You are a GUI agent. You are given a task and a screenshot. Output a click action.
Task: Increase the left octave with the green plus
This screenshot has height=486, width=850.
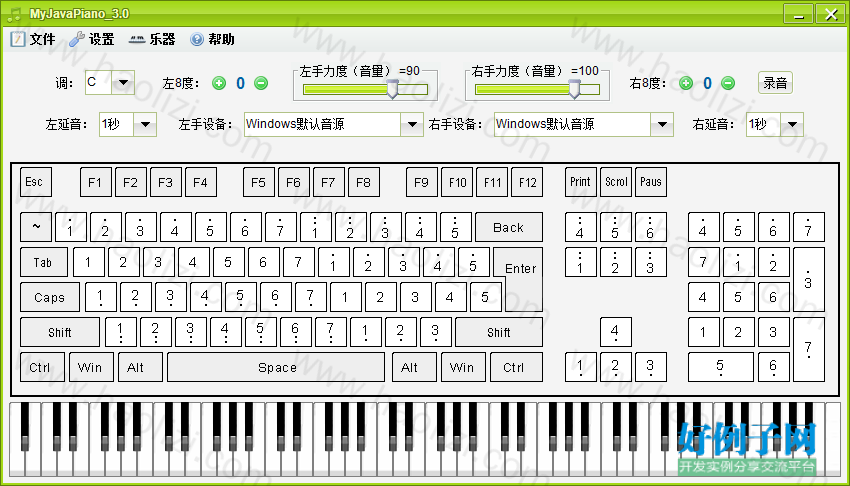[219, 83]
